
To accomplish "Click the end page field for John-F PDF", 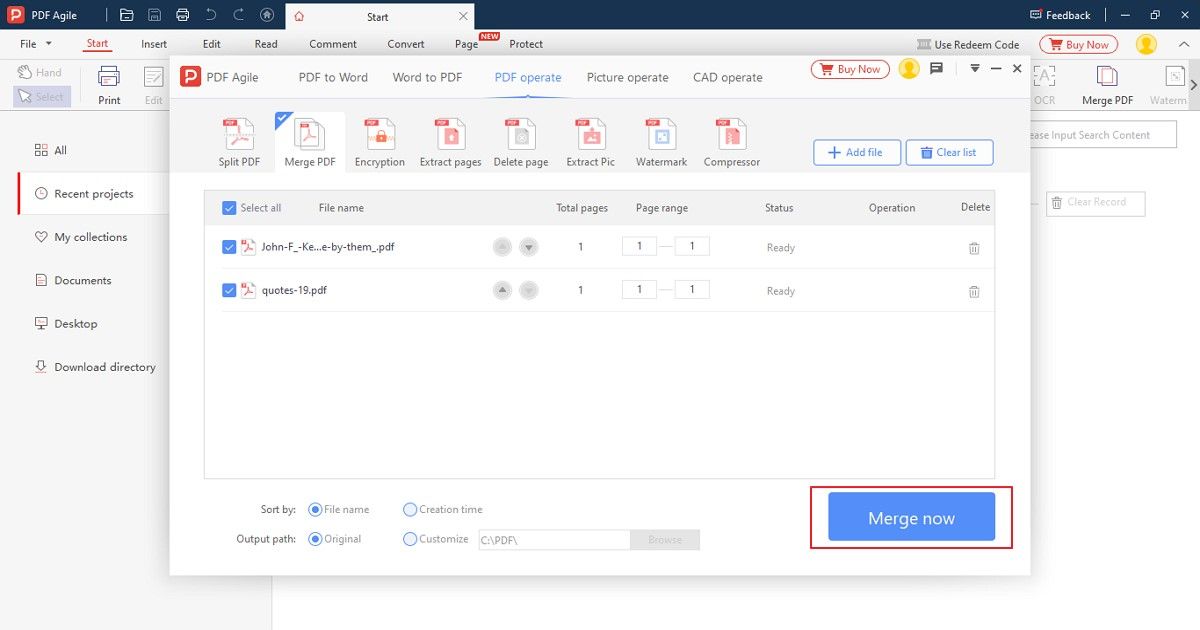I will pos(692,246).
